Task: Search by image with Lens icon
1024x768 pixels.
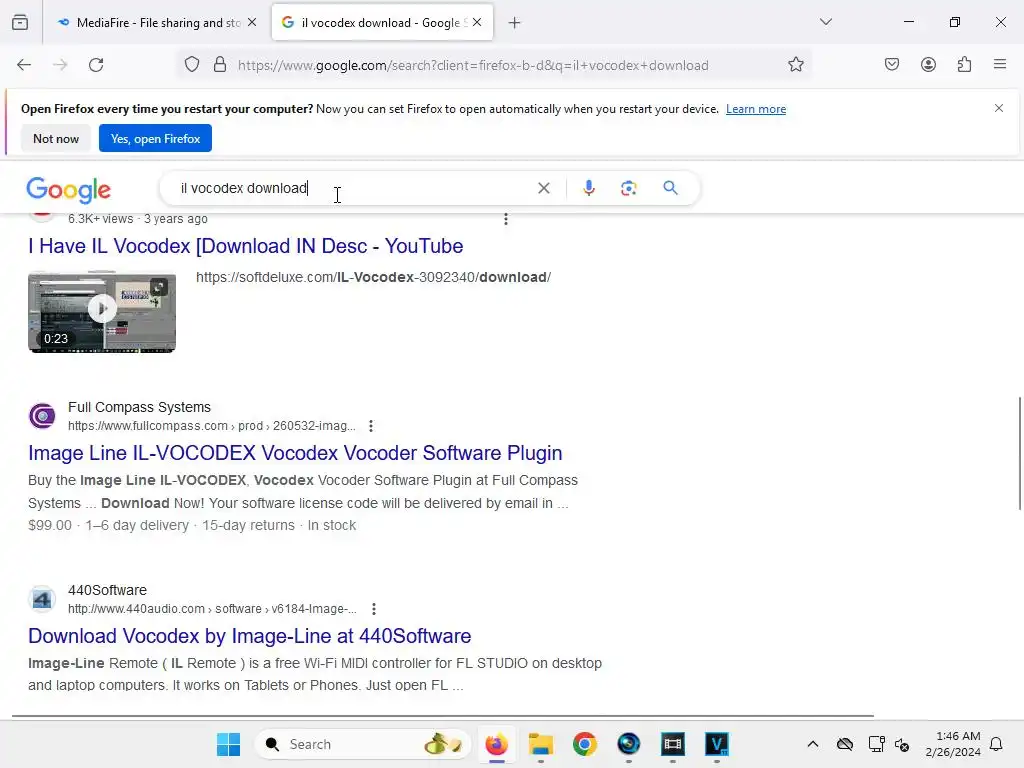Action: click(628, 188)
